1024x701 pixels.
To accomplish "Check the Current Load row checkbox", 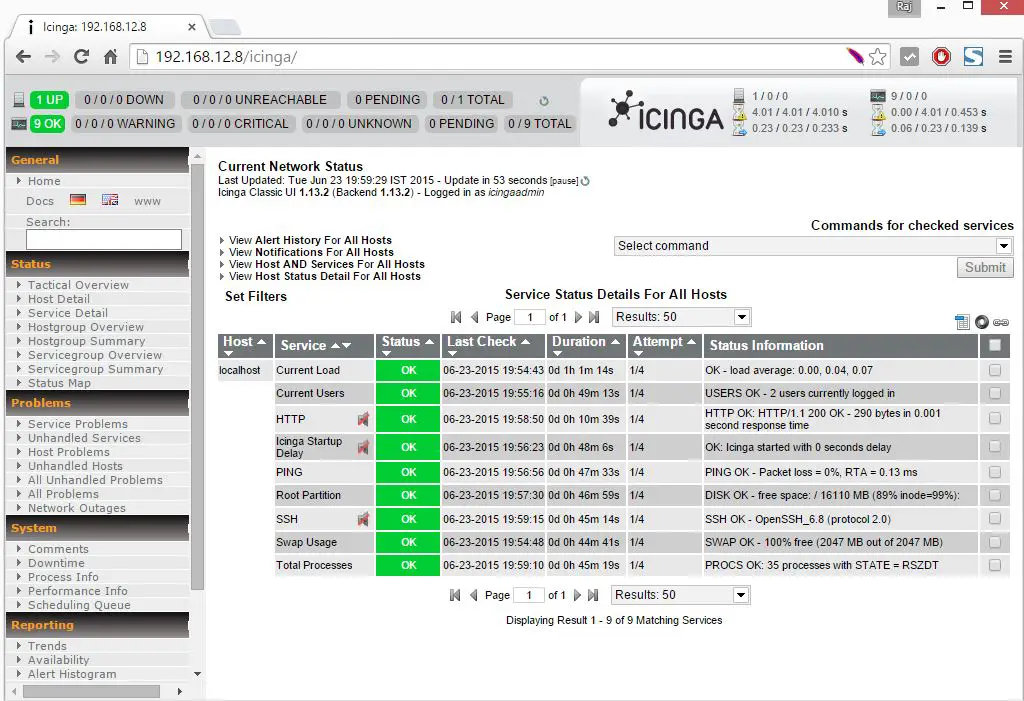I will coord(995,370).
